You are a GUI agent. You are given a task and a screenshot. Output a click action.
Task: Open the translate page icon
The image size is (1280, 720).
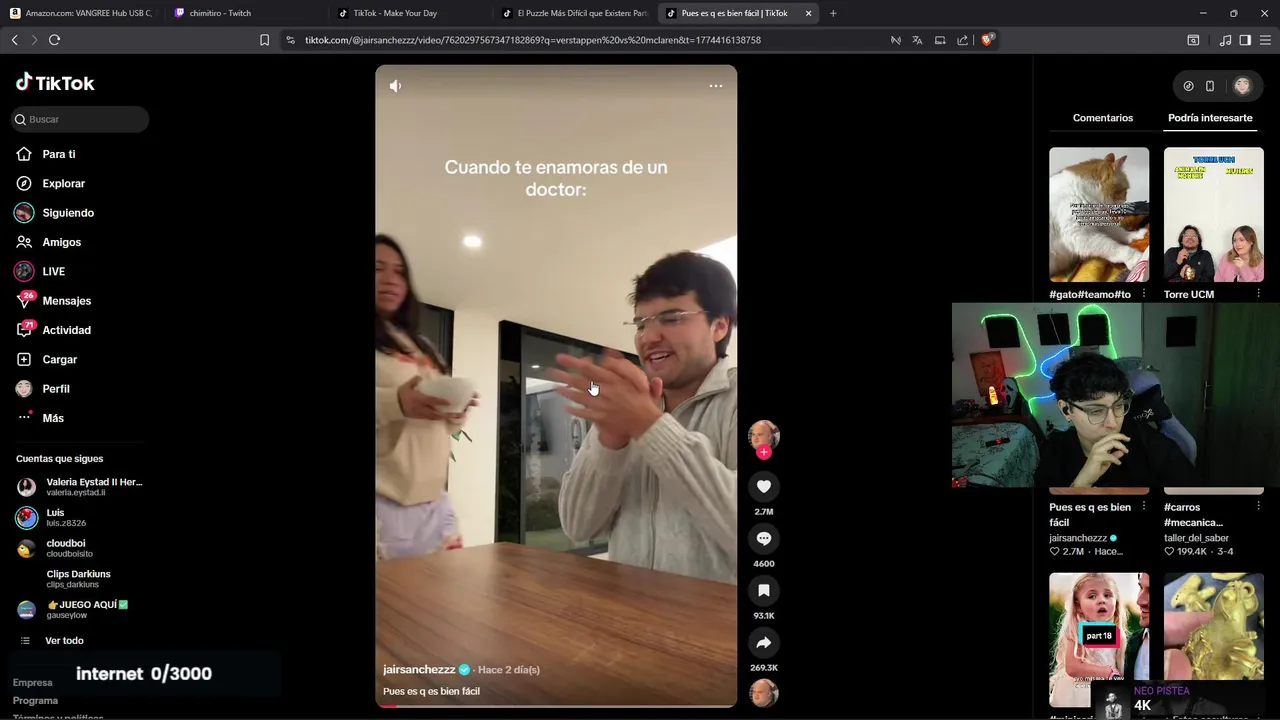[917, 40]
